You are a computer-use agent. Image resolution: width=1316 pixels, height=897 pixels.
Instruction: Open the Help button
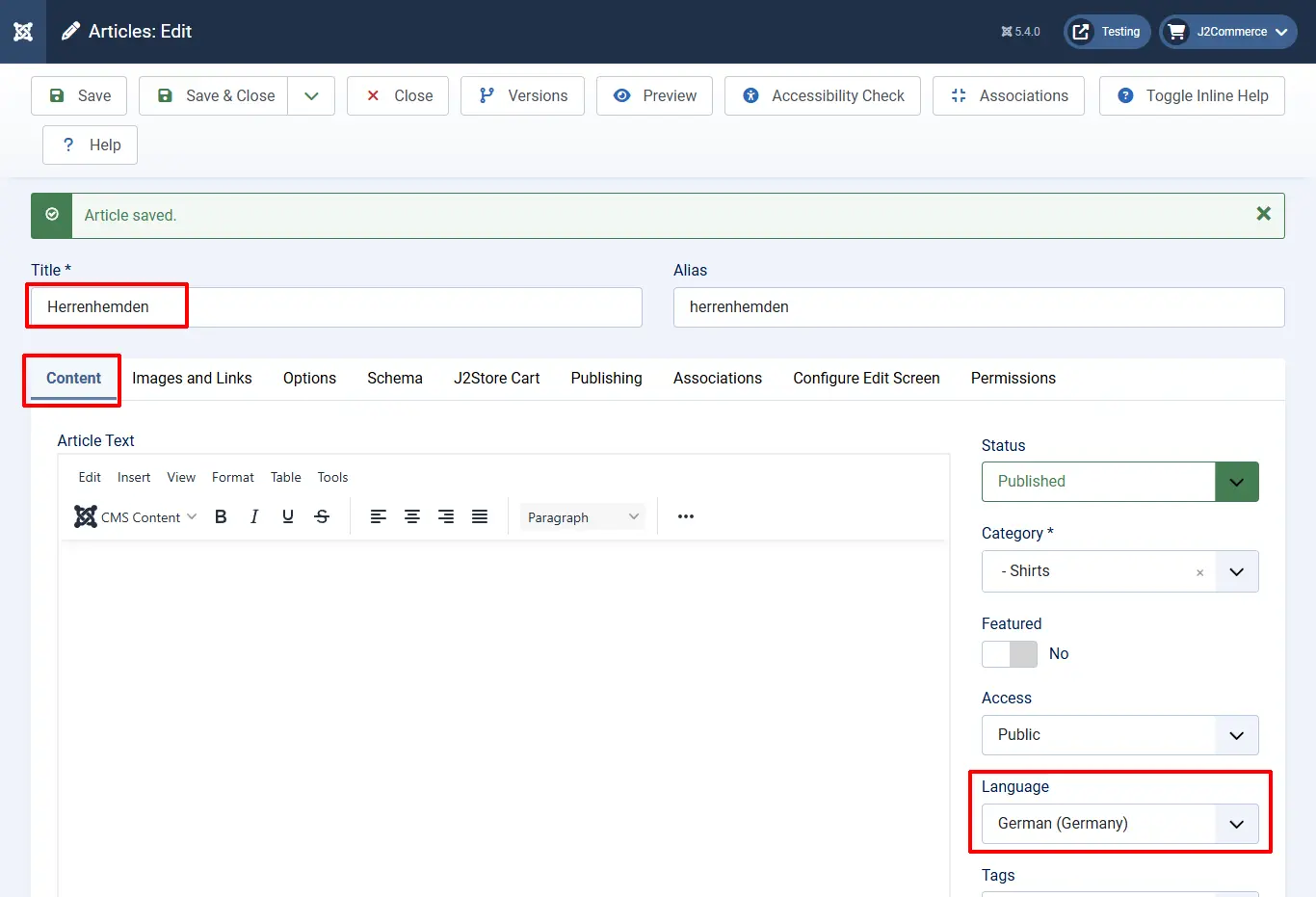click(90, 145)
